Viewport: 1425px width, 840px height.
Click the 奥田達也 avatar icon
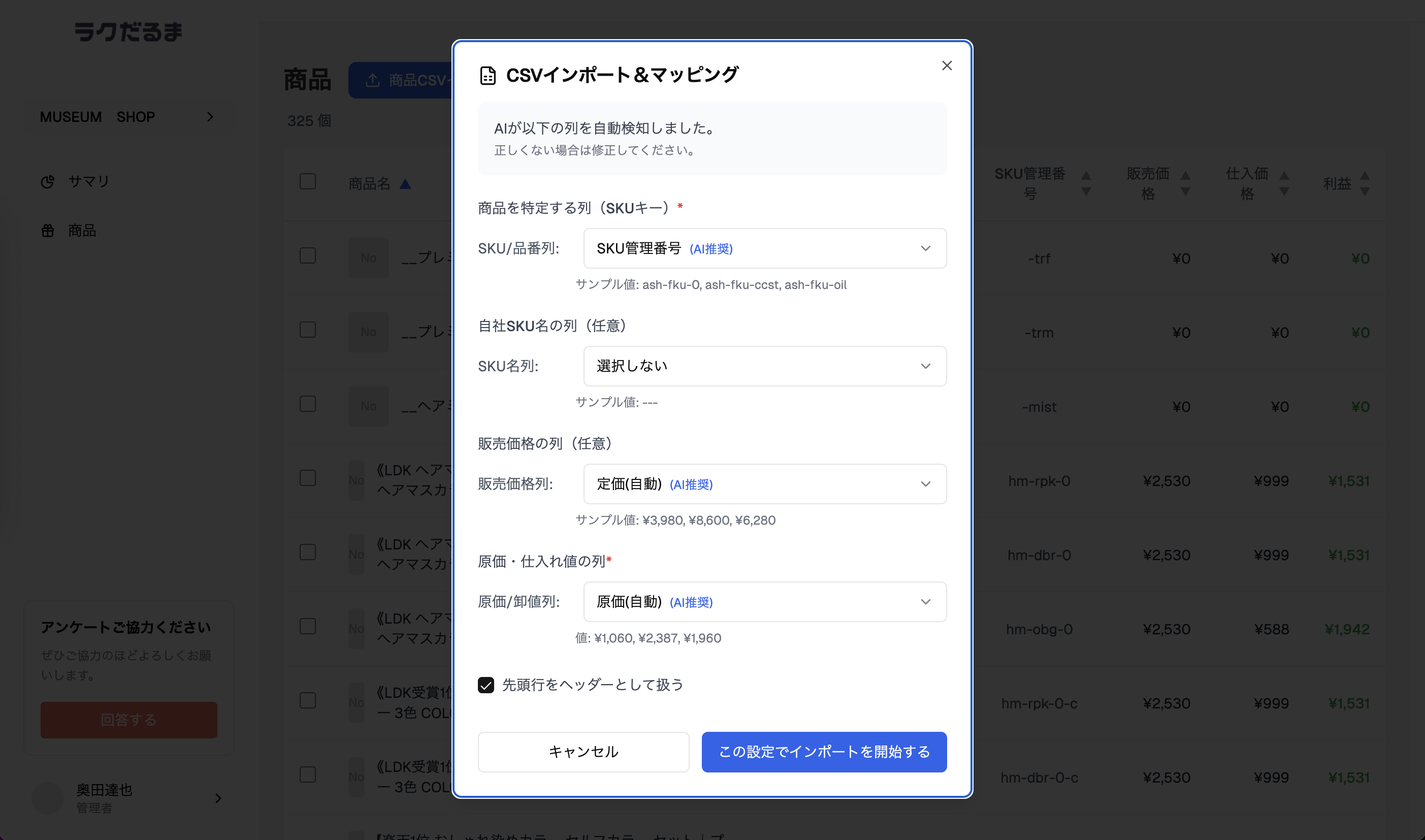pyautogui.click(x=48, y=798)
